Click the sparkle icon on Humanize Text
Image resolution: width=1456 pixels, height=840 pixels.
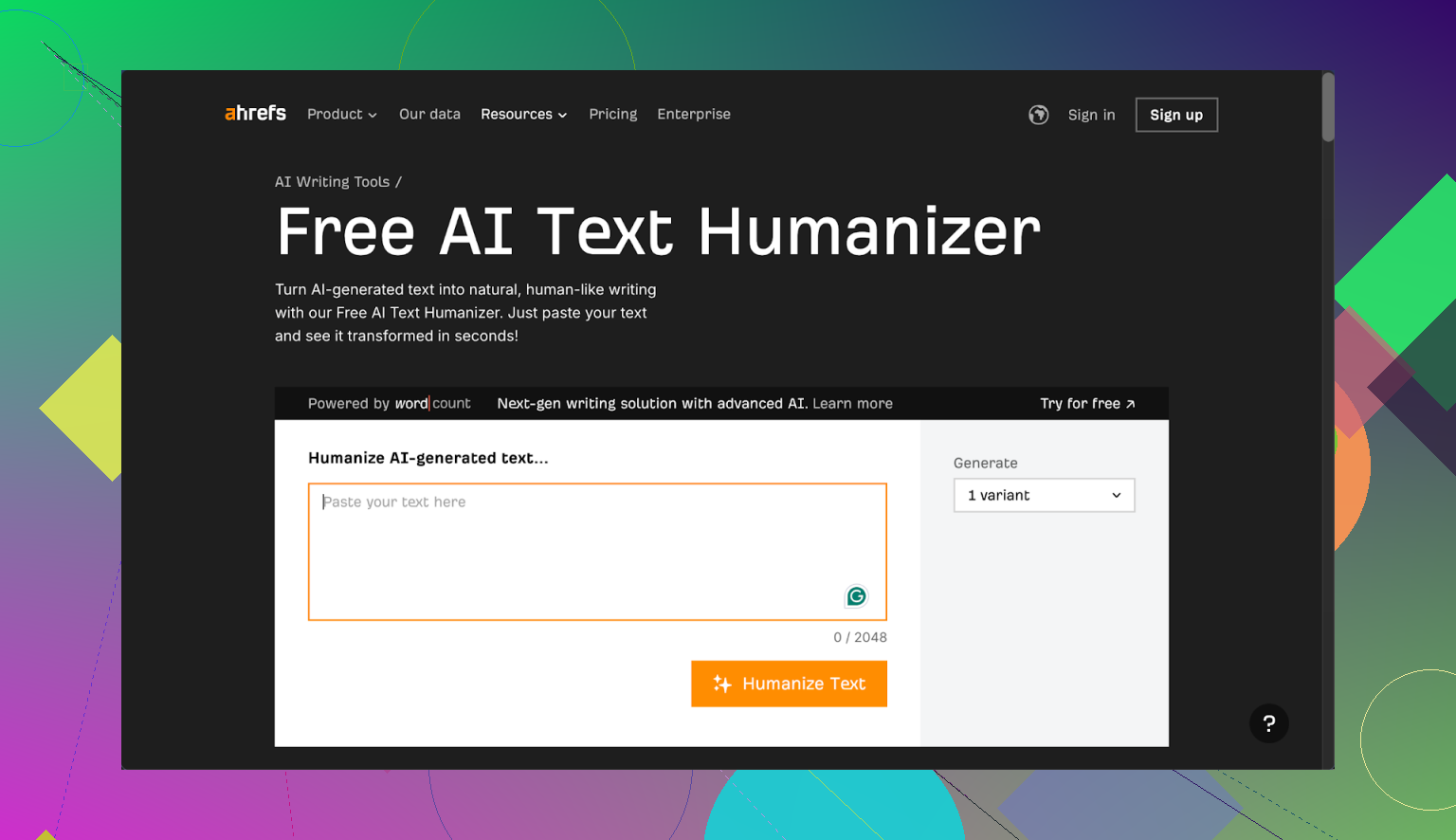point(722,684)
